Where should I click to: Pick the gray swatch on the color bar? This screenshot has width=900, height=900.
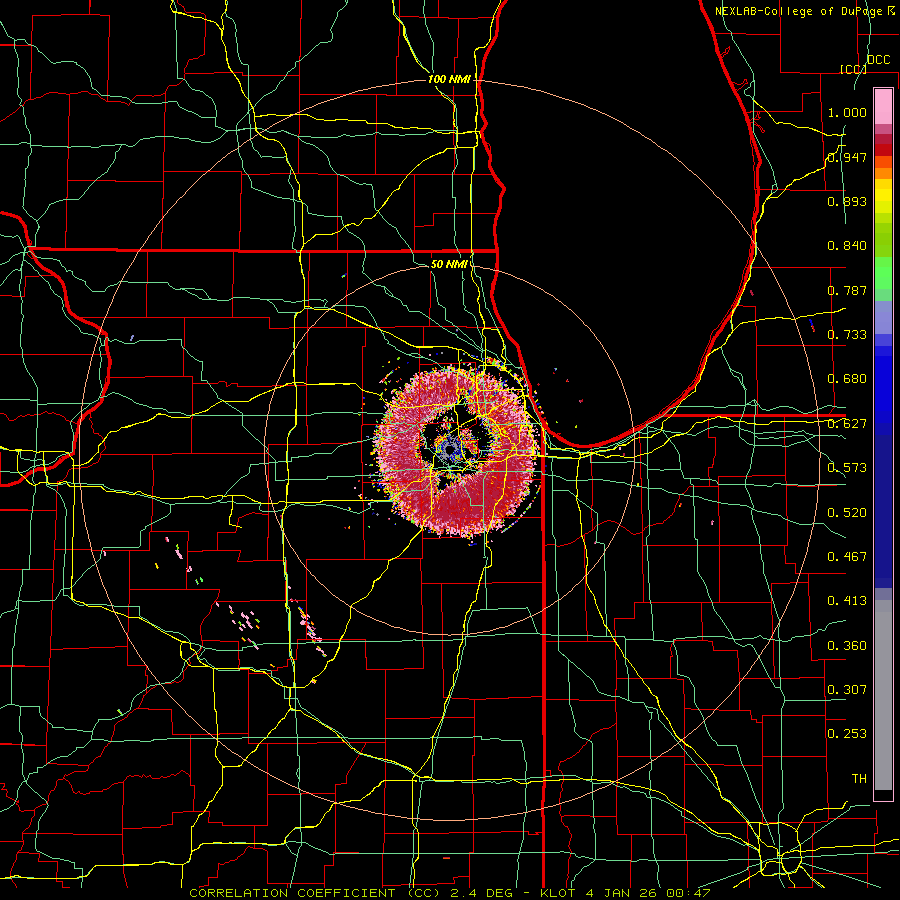[x=883, y=700]
